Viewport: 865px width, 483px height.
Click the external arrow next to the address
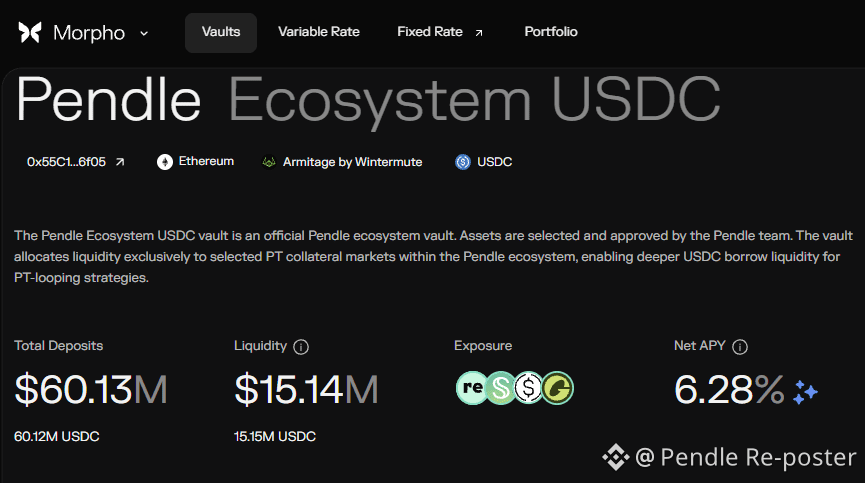click(x=120, y=162)
